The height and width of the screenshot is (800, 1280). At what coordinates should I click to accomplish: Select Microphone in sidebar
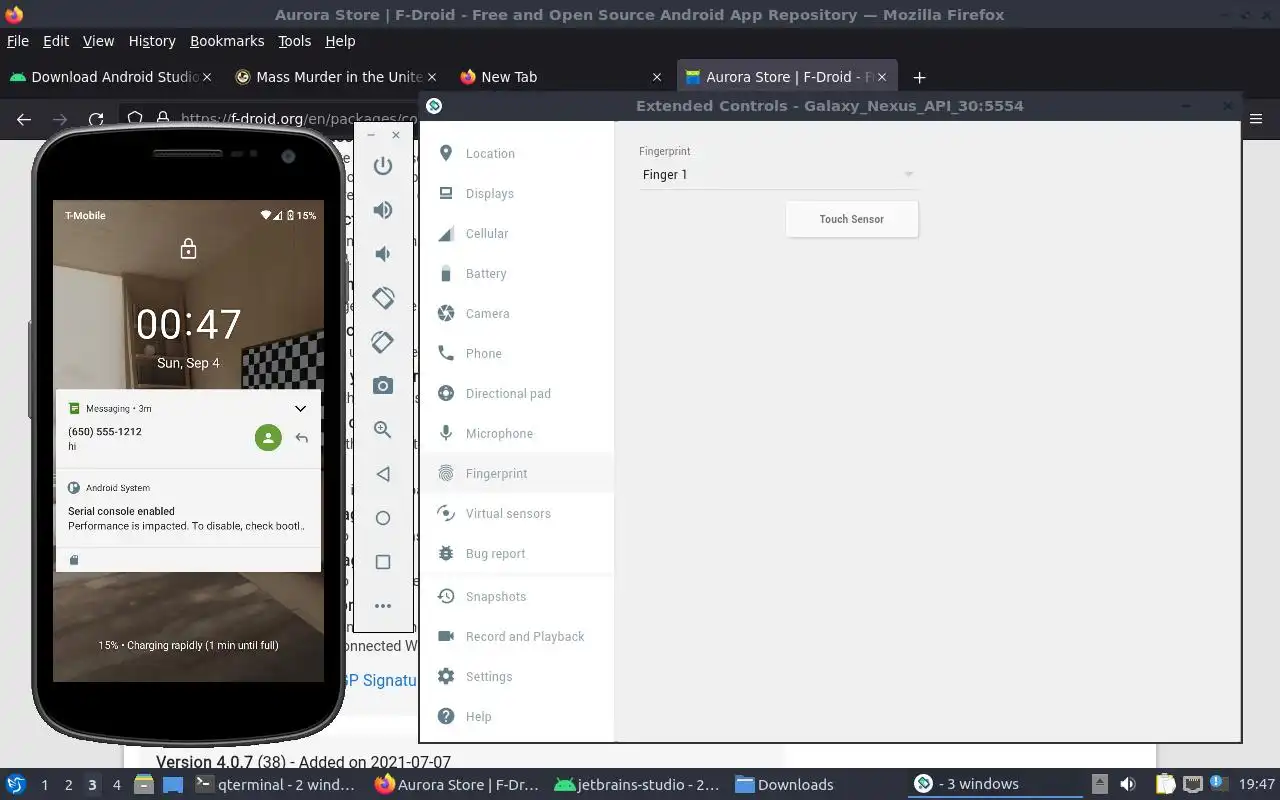(x=517, y=433)
